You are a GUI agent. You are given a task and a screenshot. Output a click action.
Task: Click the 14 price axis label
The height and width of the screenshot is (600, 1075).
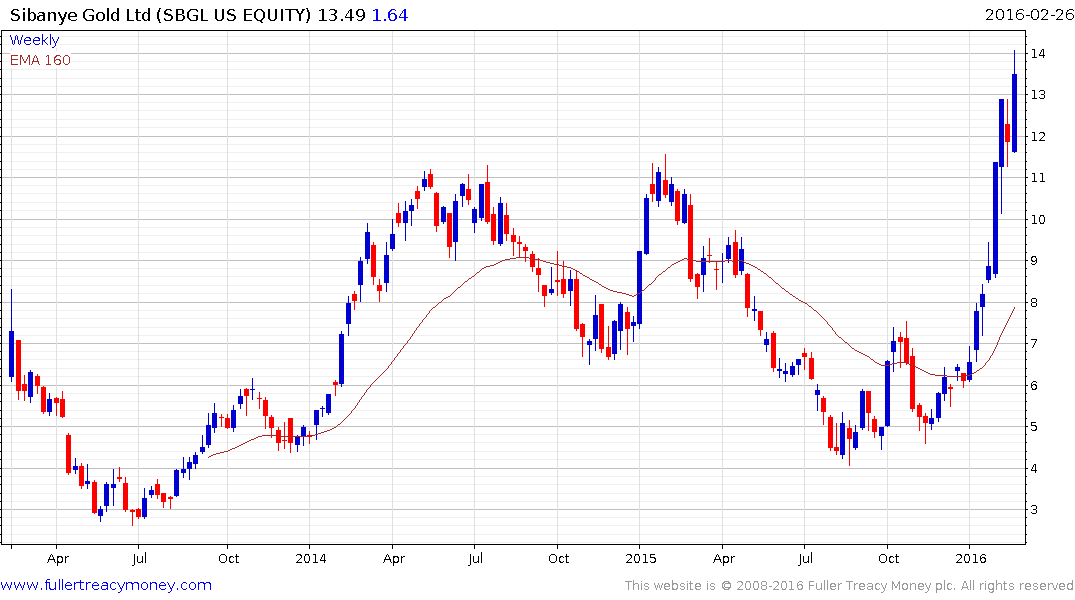click(1038, 53)
